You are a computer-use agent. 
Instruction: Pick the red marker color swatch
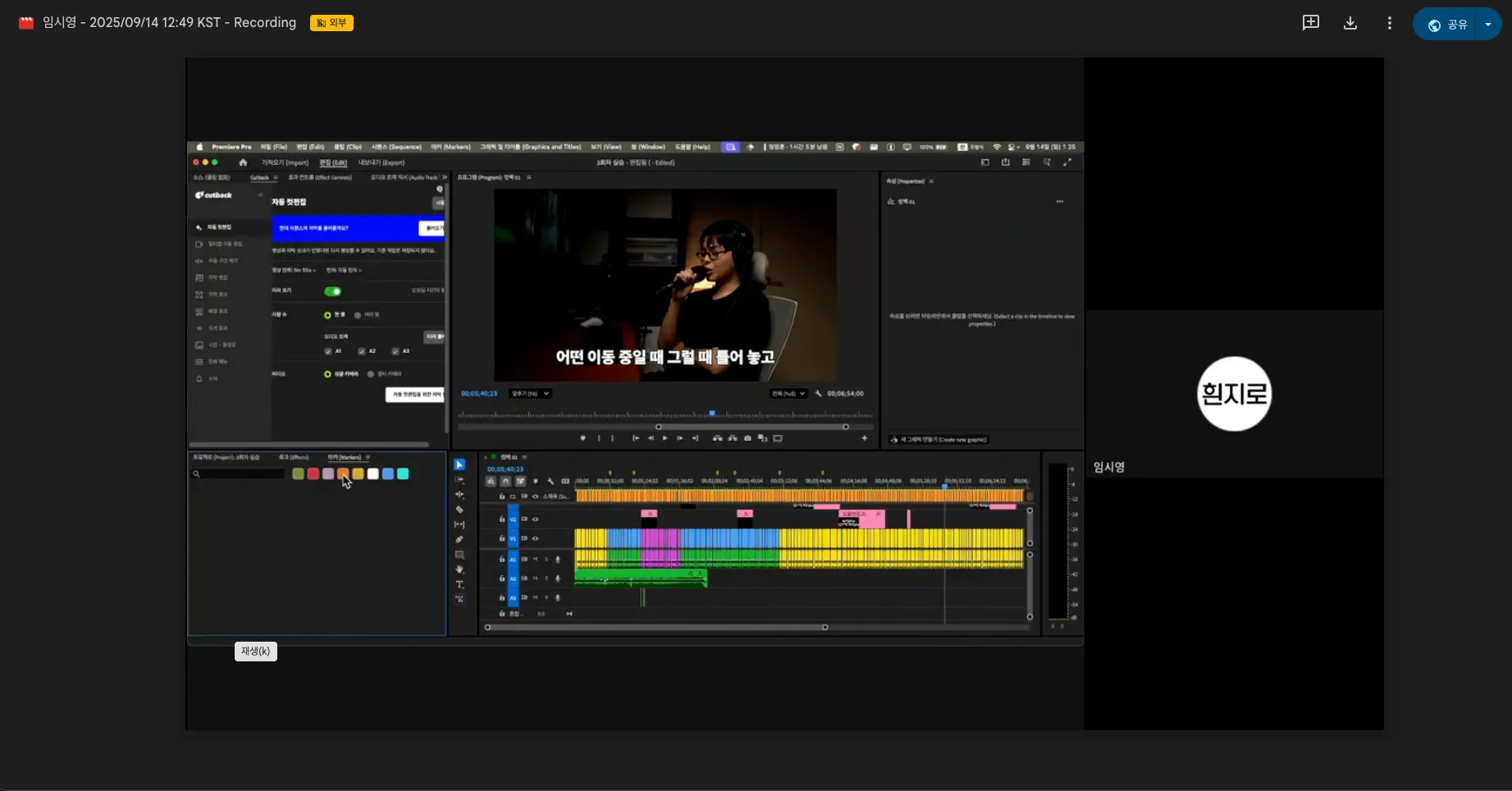(x=313, y=474)
